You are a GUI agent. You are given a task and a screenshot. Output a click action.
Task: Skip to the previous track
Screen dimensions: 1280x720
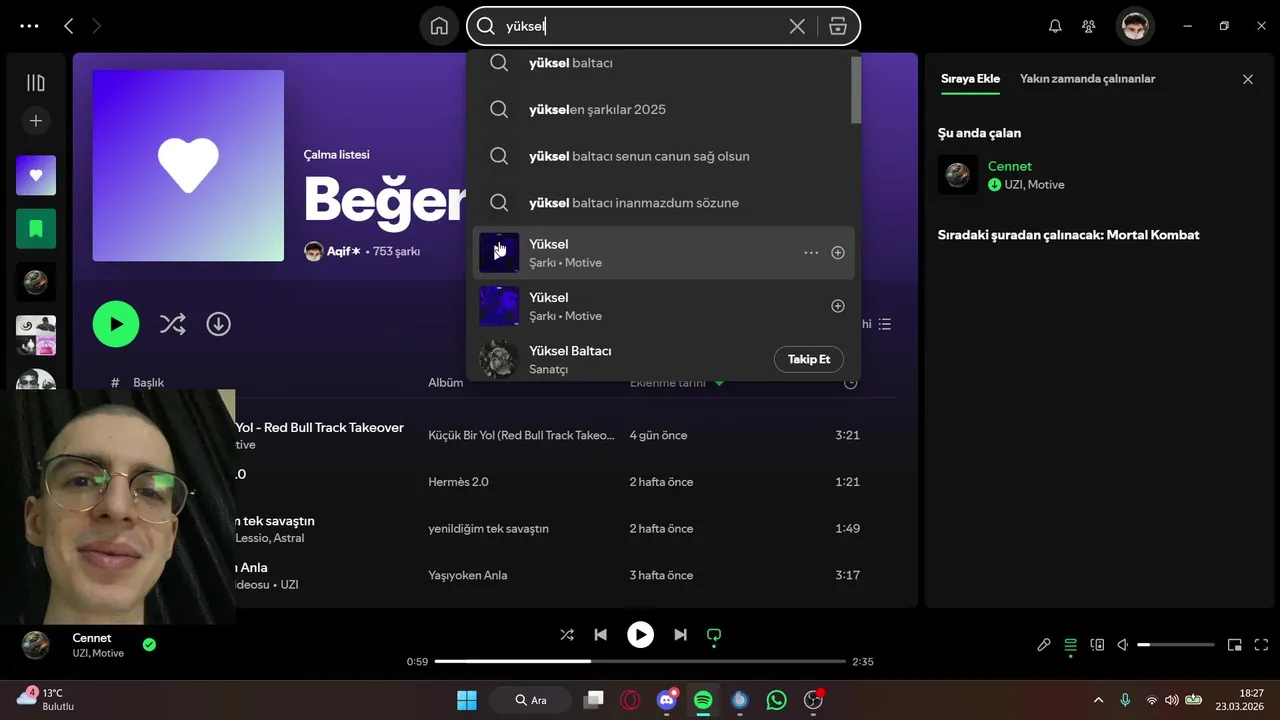point(600,635)
